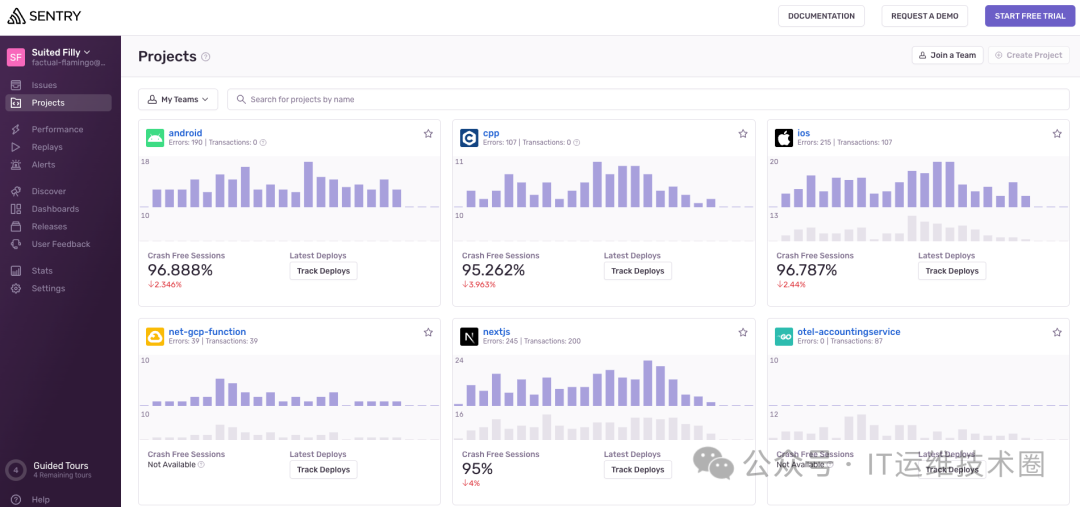
Task: Click the Alerts siren icon
Action: click(x=16, y=165)
